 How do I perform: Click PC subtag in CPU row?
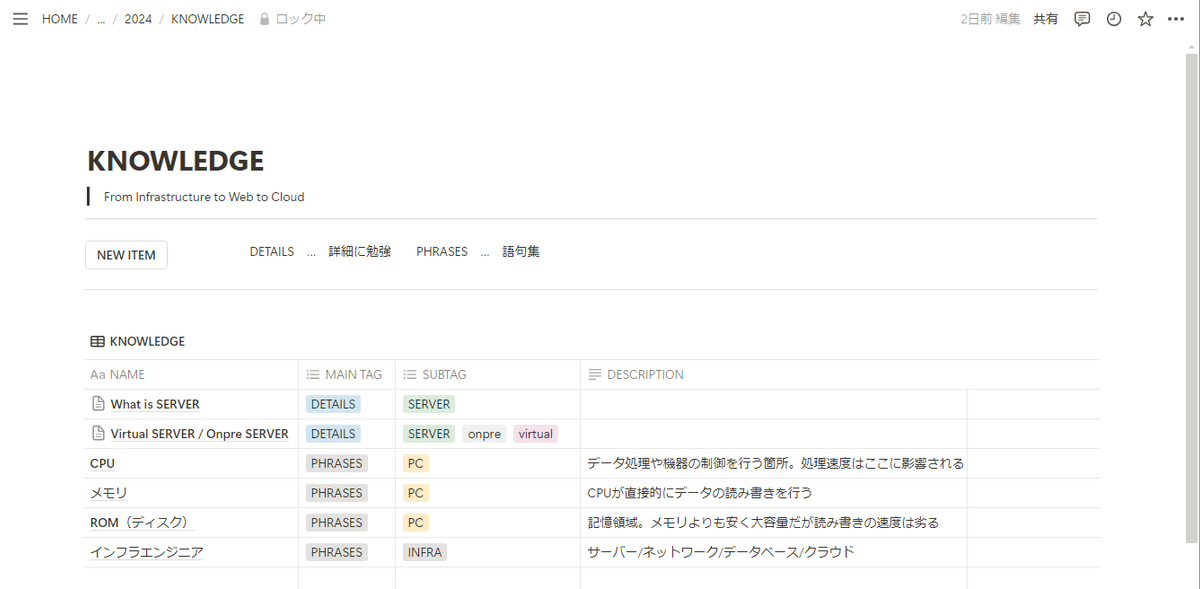point(416,463)
